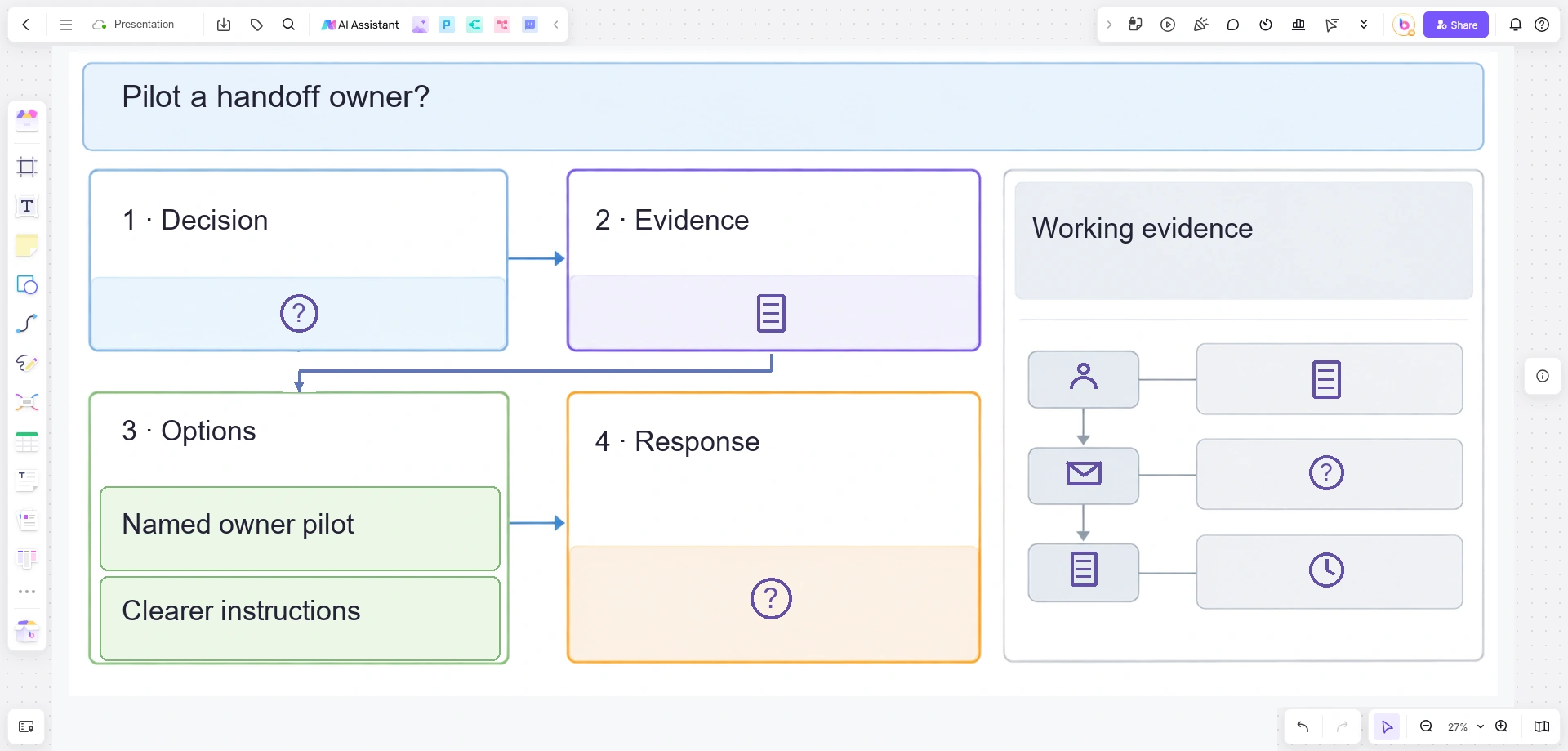Go back using the back arrow
The height and width of the screenshot is (751, 1568).
pyautogui.click(x=26, y=25)
